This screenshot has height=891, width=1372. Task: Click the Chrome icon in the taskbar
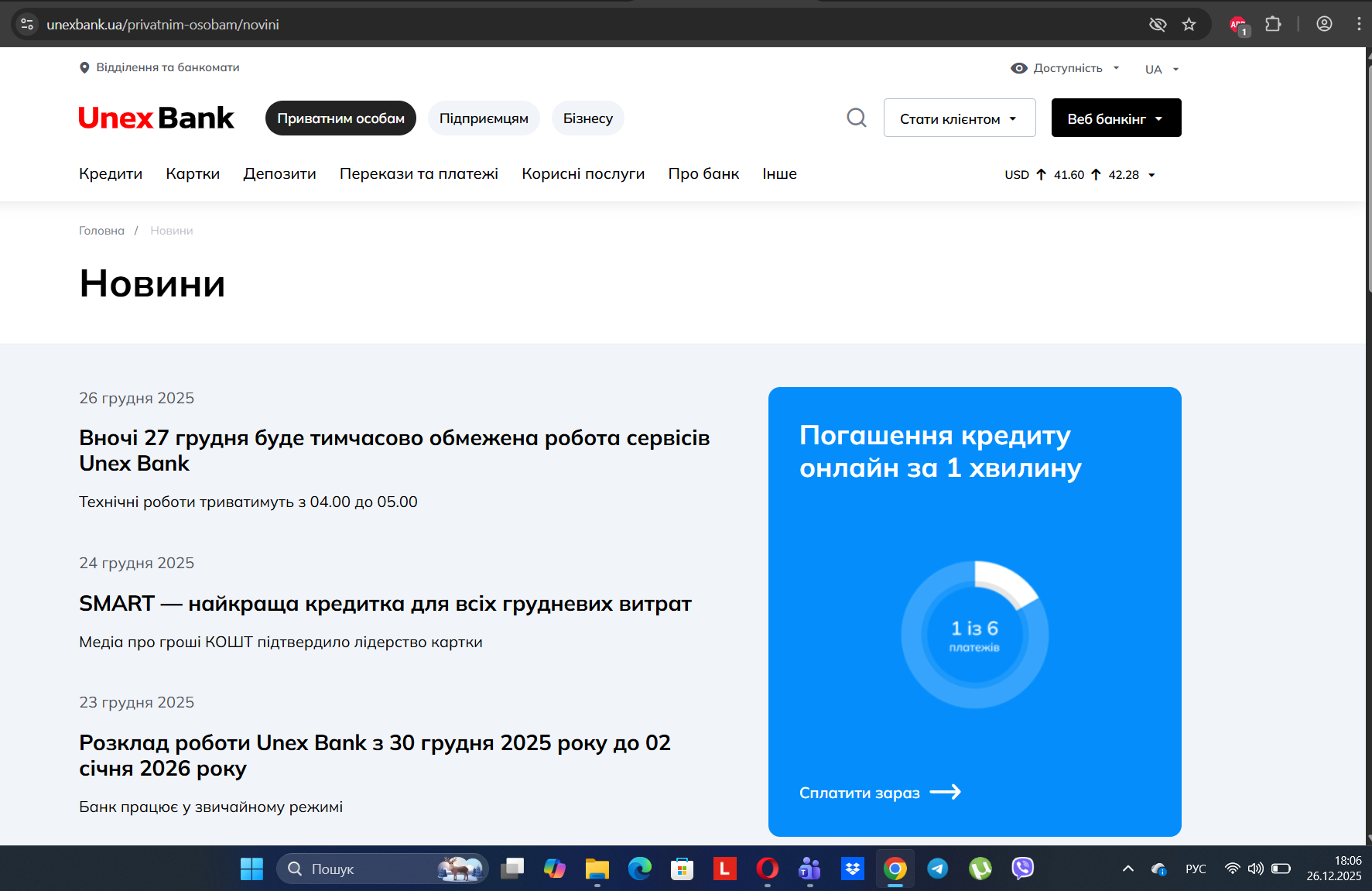[895, 869]
